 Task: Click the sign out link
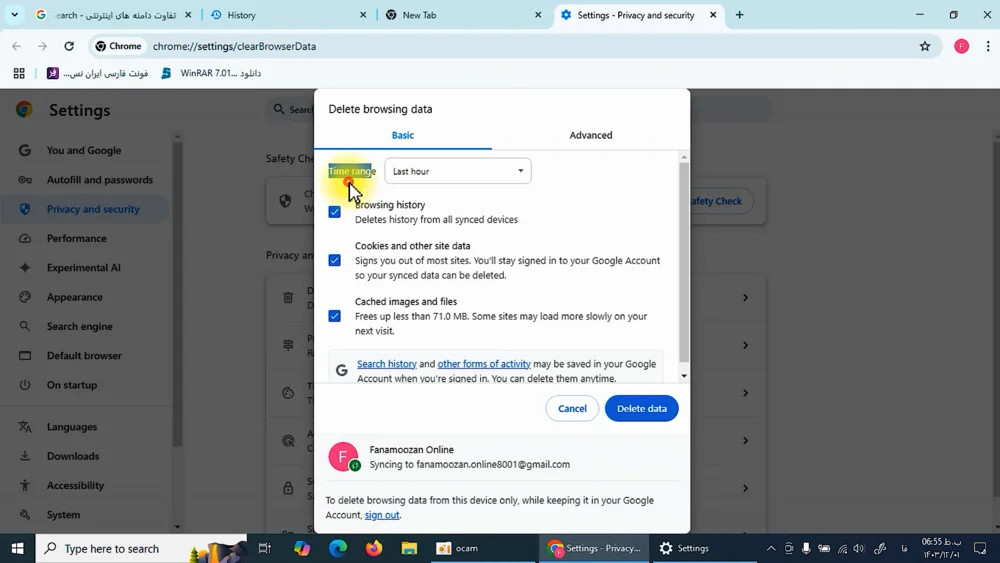381,515
